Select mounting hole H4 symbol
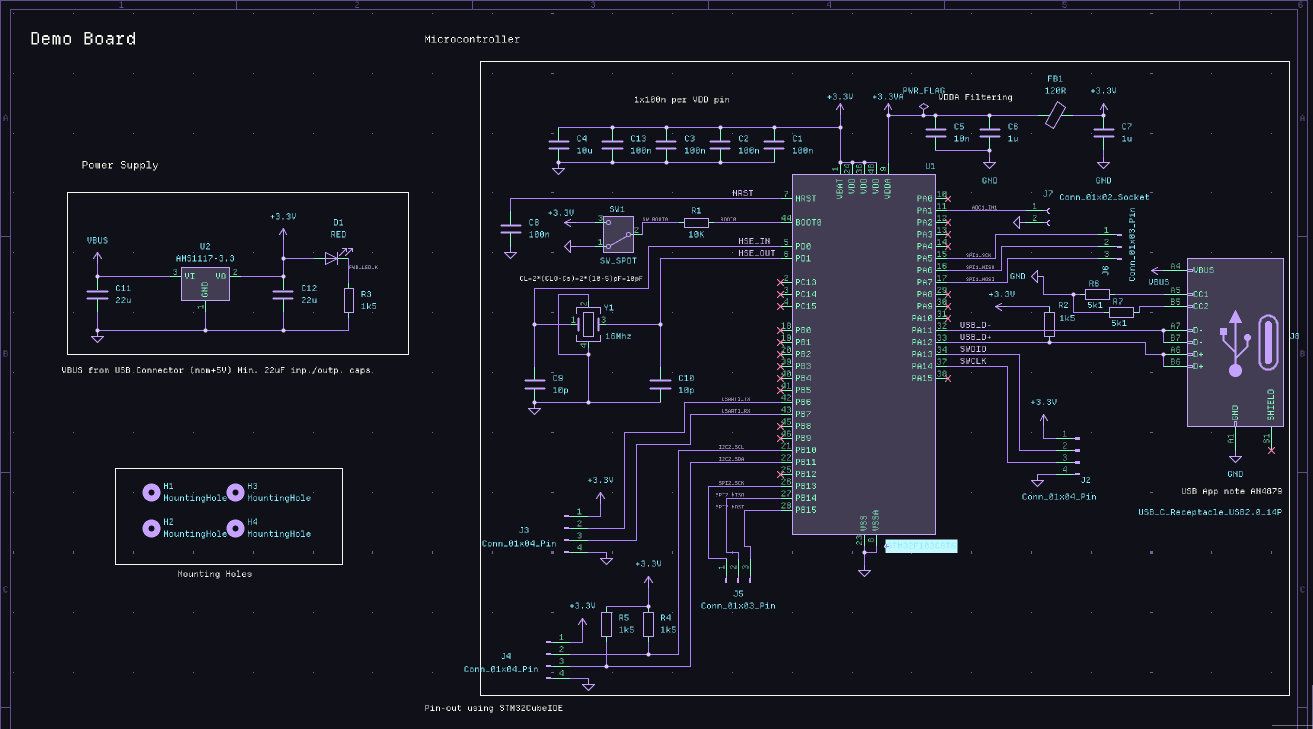The height and width of the screenshot is (729, 1313). [235, 528]
